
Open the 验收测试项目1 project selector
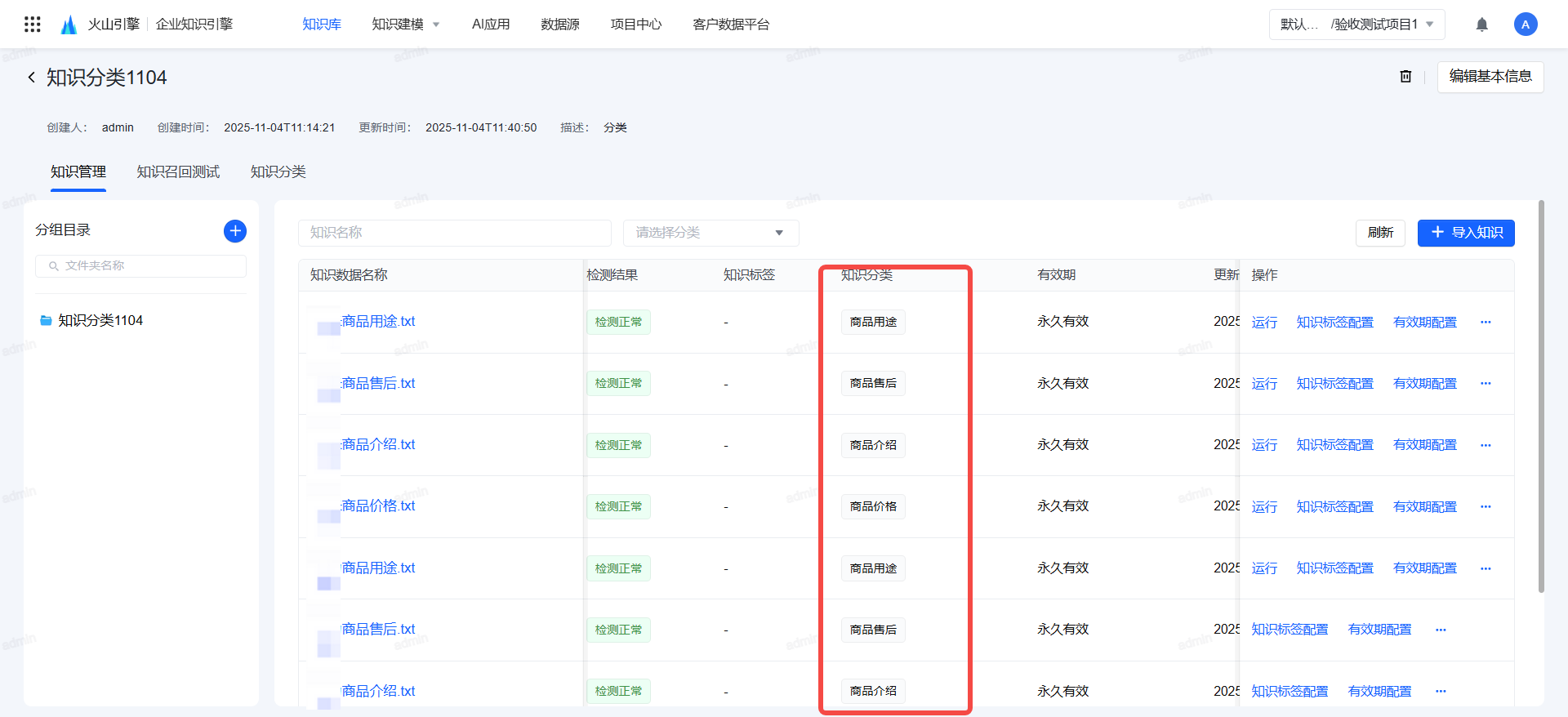[1356, 24]
